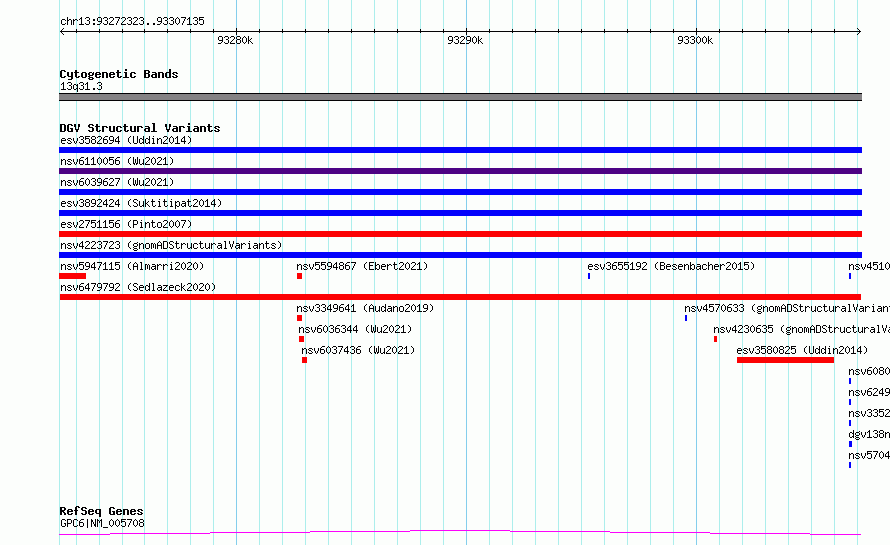Click the magenta GPC6 gene line
Screen dimensions: 890x545
[460, 533]
